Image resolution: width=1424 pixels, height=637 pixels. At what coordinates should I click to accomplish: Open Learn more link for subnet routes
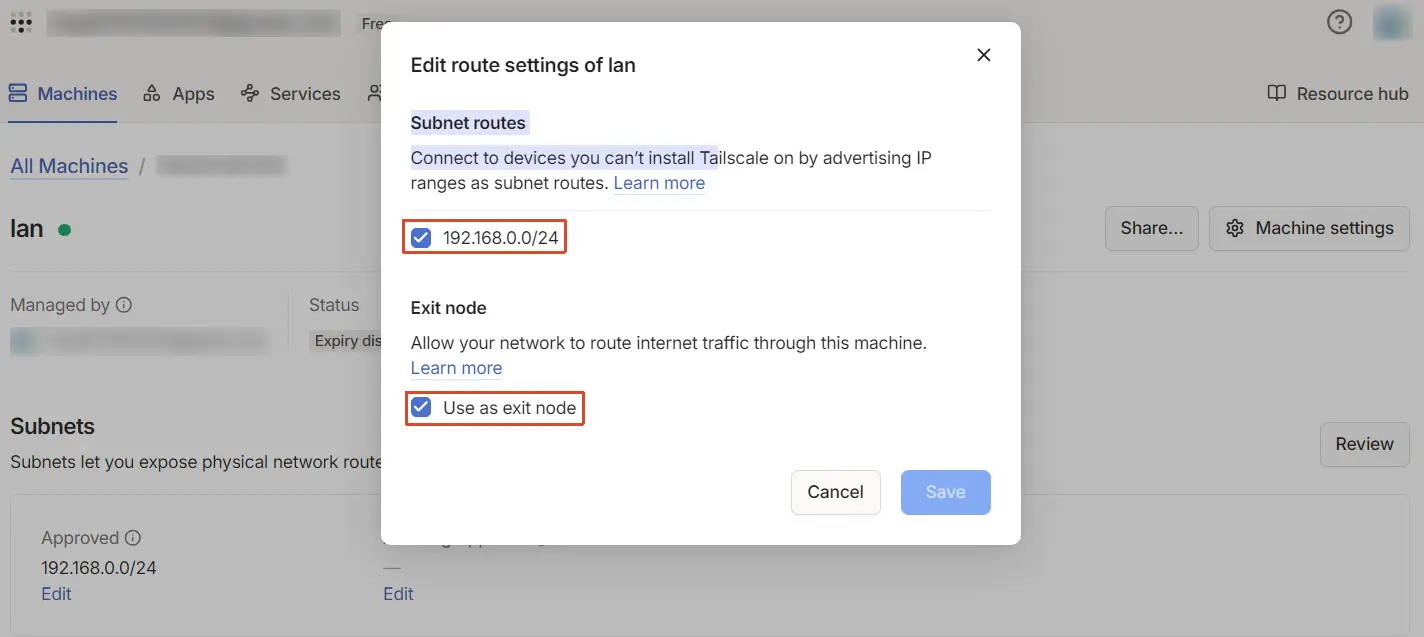pyautogui.click(x=659, y=183)
